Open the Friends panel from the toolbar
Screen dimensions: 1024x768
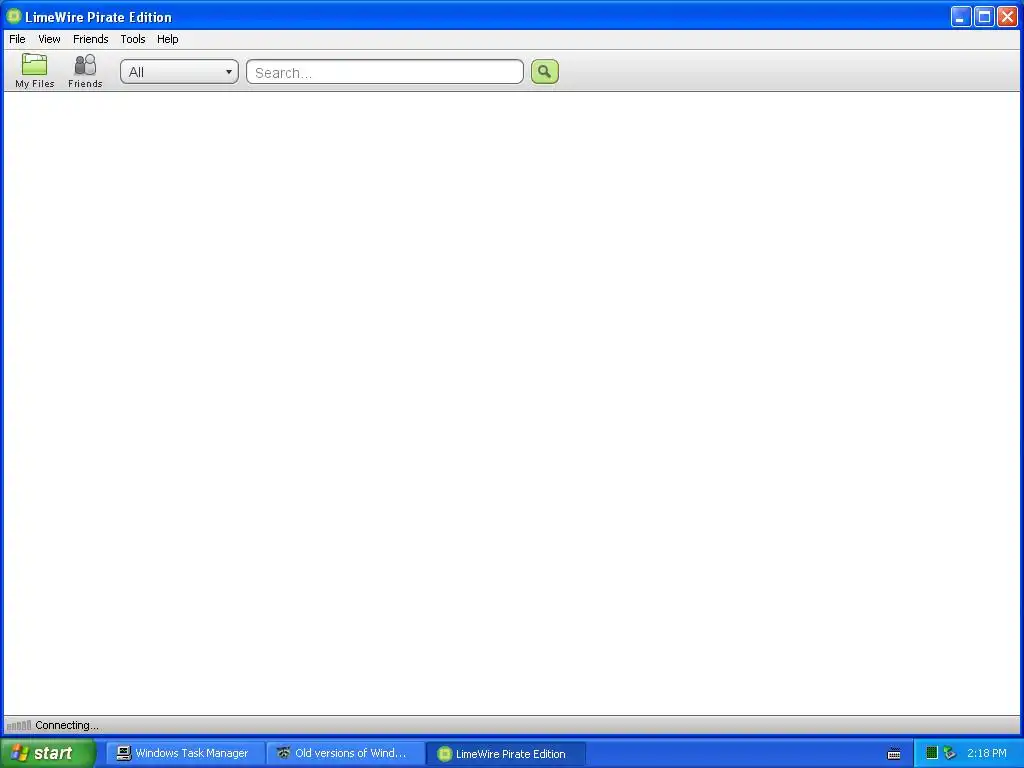click(x=85, y=71)
